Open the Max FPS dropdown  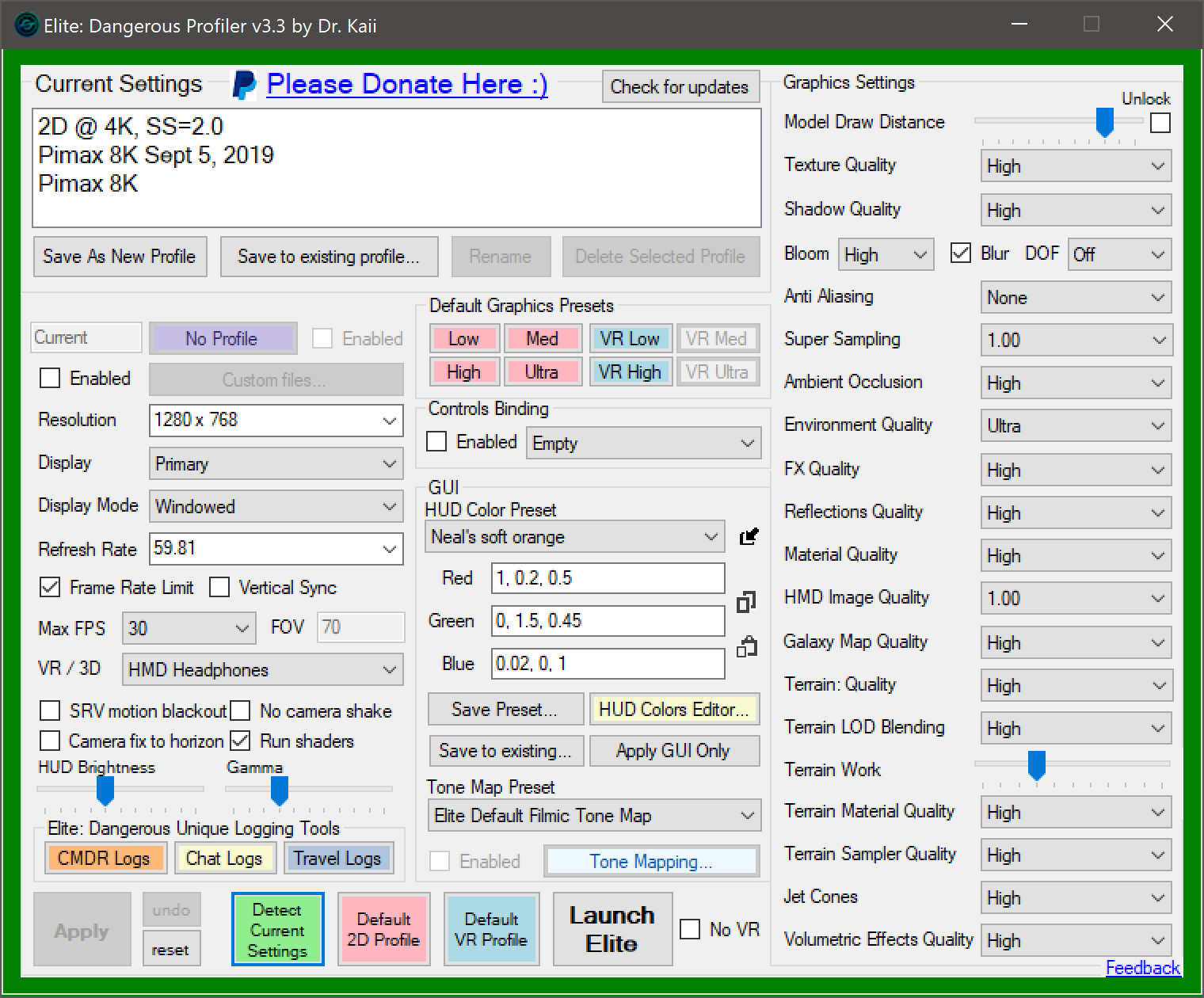click(x=189, y=628)
